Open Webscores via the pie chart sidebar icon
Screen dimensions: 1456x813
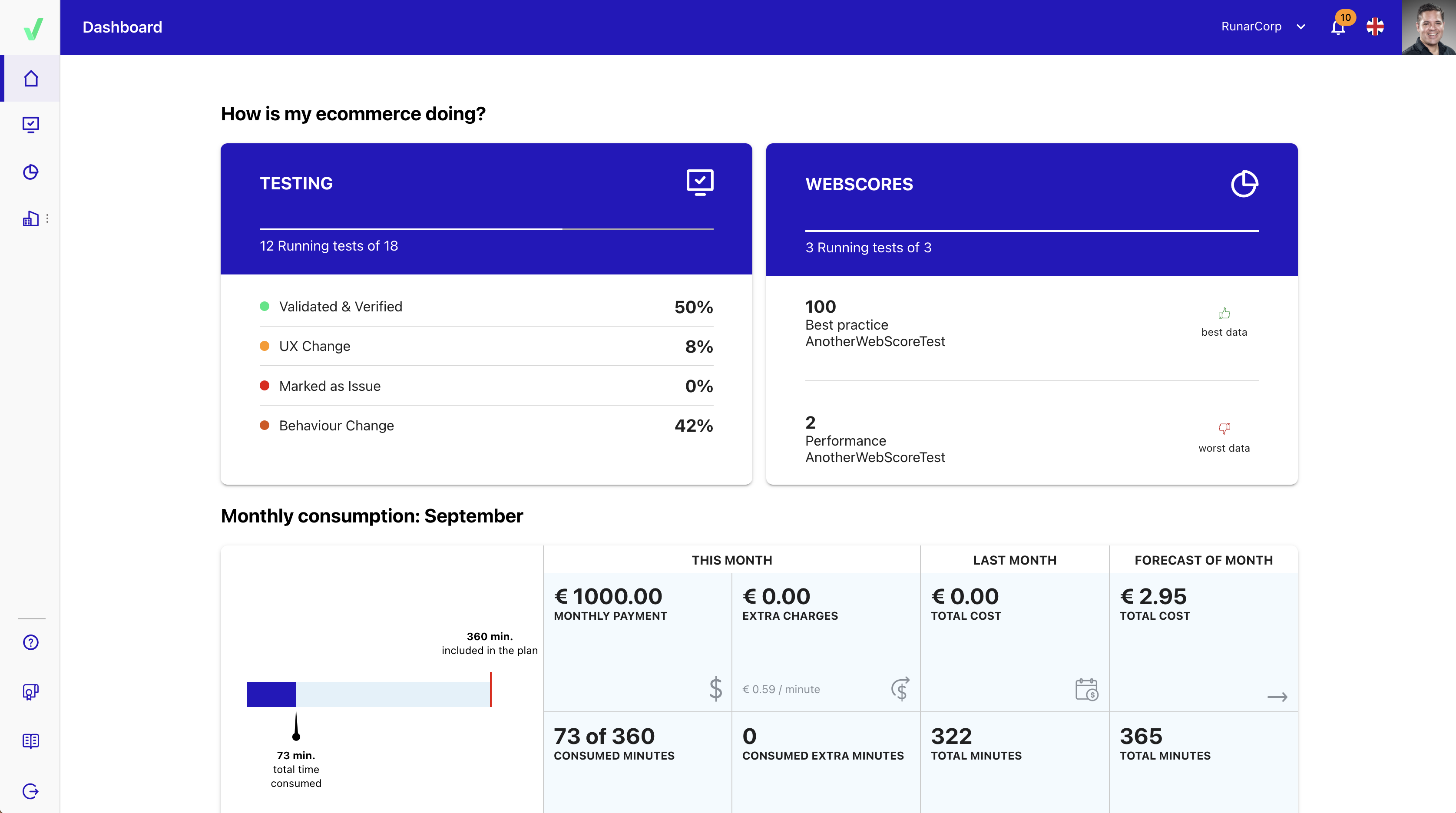point(30,172)
